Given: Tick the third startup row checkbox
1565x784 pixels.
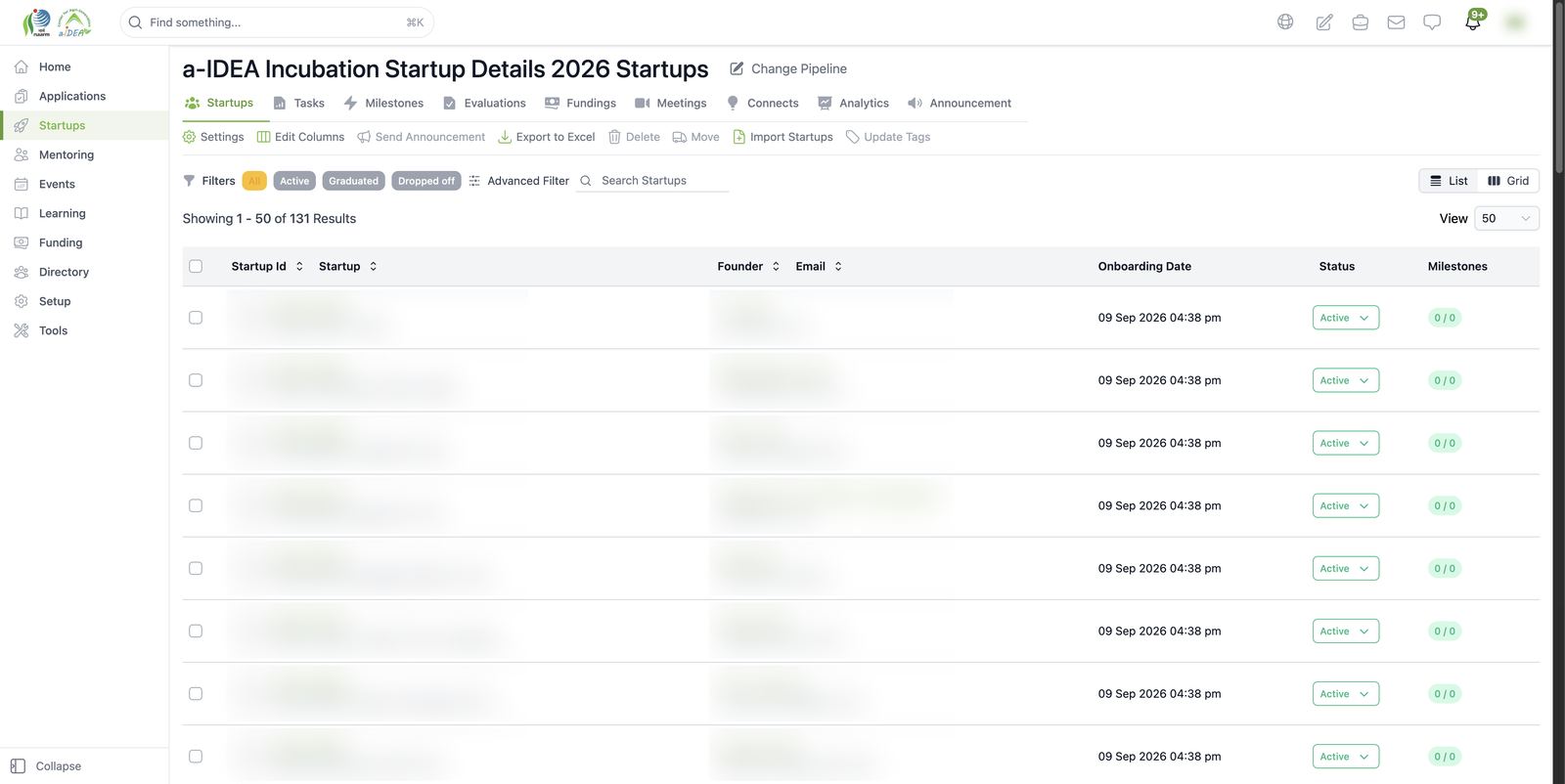Looking at the screenshot, I should (196, 443).
